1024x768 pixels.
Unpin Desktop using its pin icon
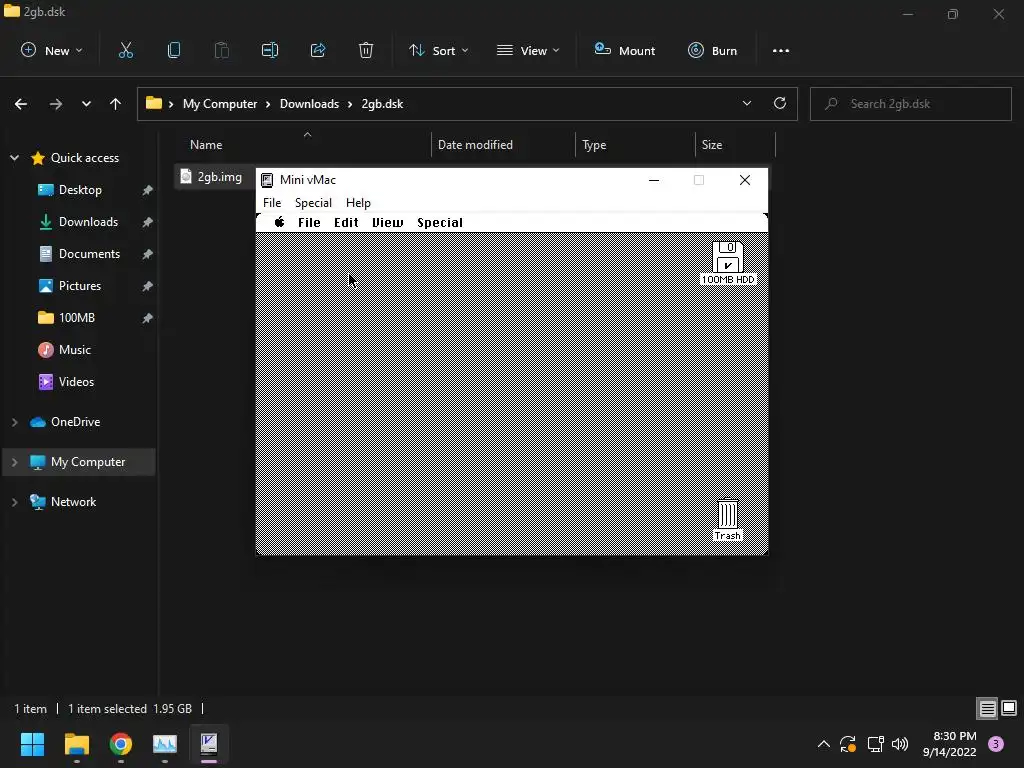148,190
